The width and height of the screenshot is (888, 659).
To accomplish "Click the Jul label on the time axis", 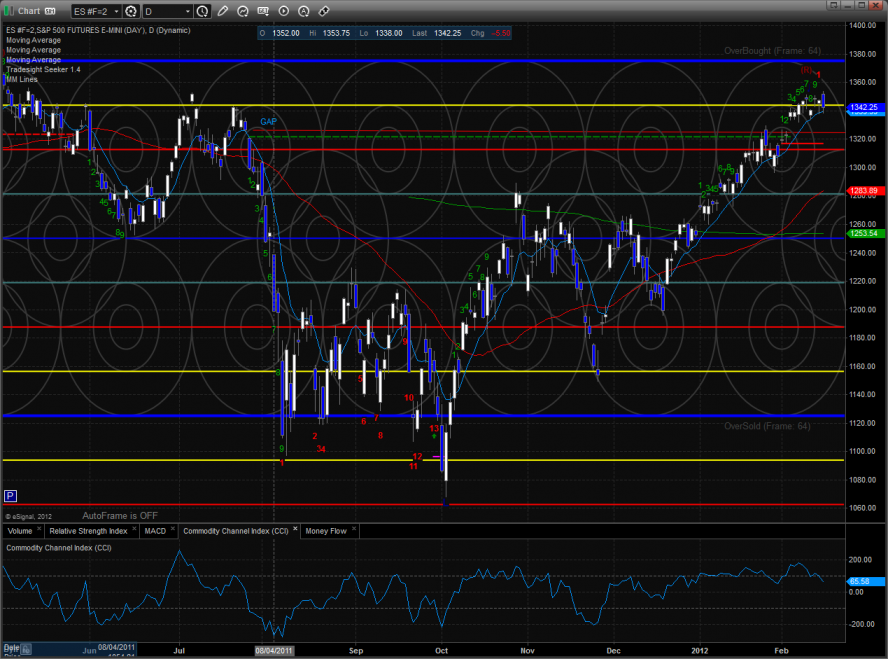I will pos(179,651).
